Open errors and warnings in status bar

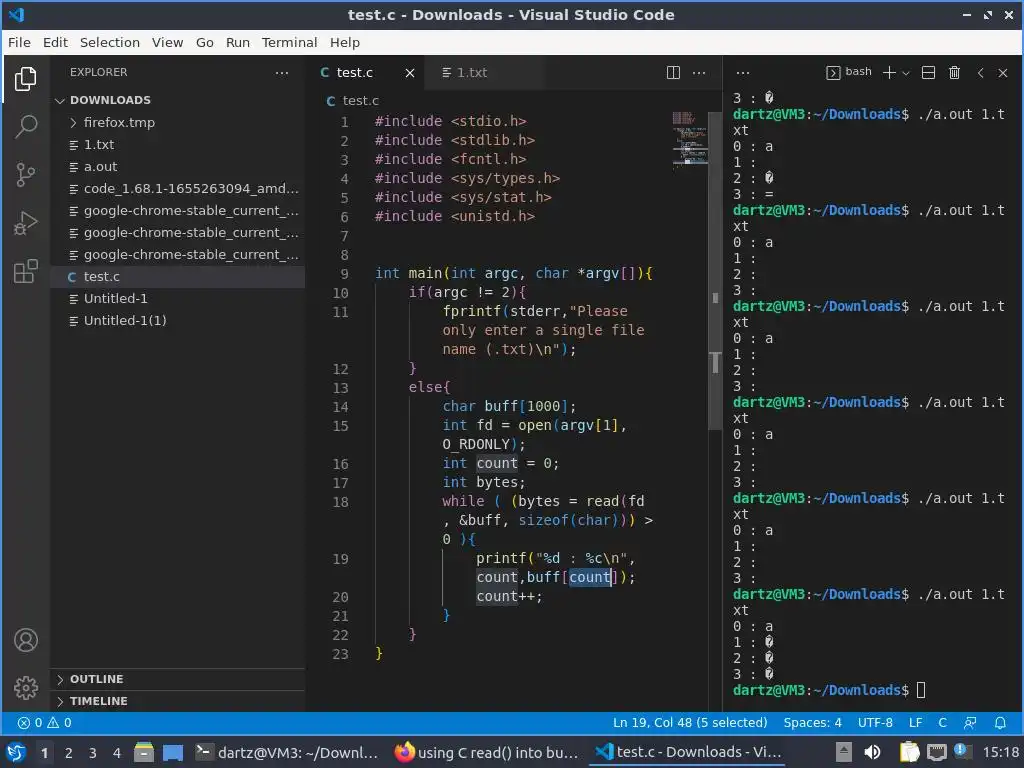44,722
